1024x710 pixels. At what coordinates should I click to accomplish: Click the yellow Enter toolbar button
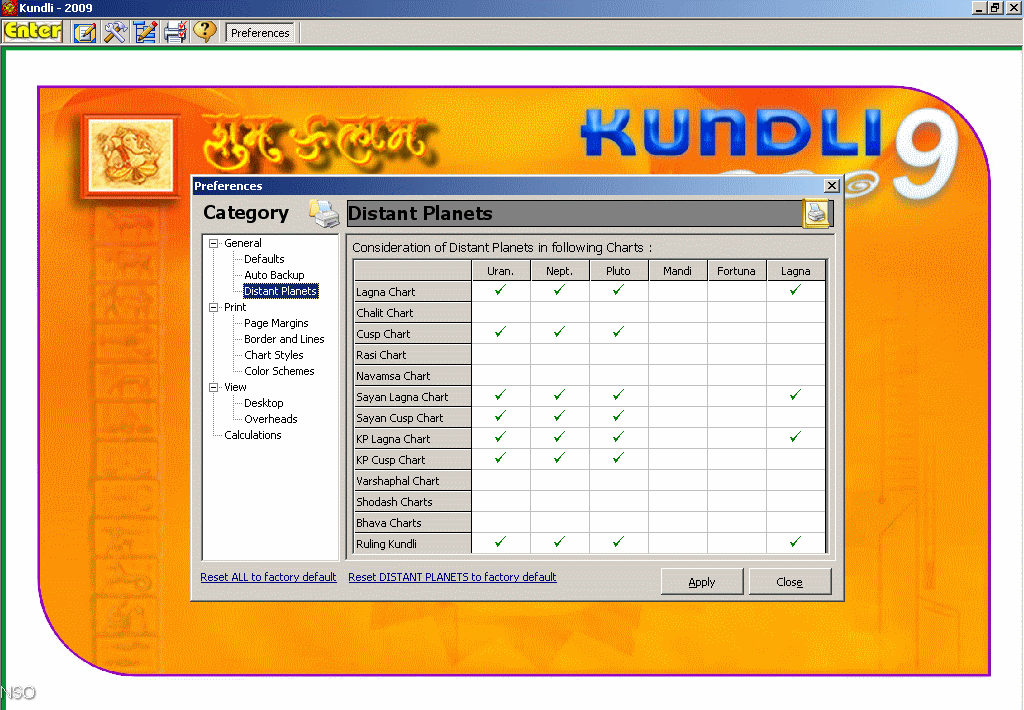point(33,32)
